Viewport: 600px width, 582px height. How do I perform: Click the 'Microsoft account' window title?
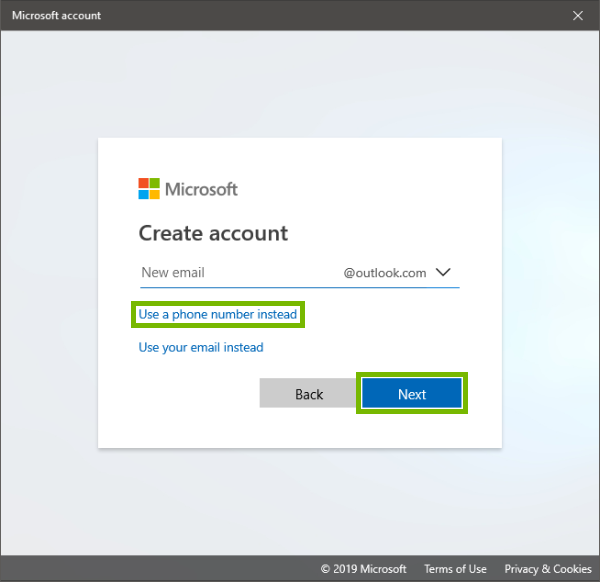coord(57,15)
